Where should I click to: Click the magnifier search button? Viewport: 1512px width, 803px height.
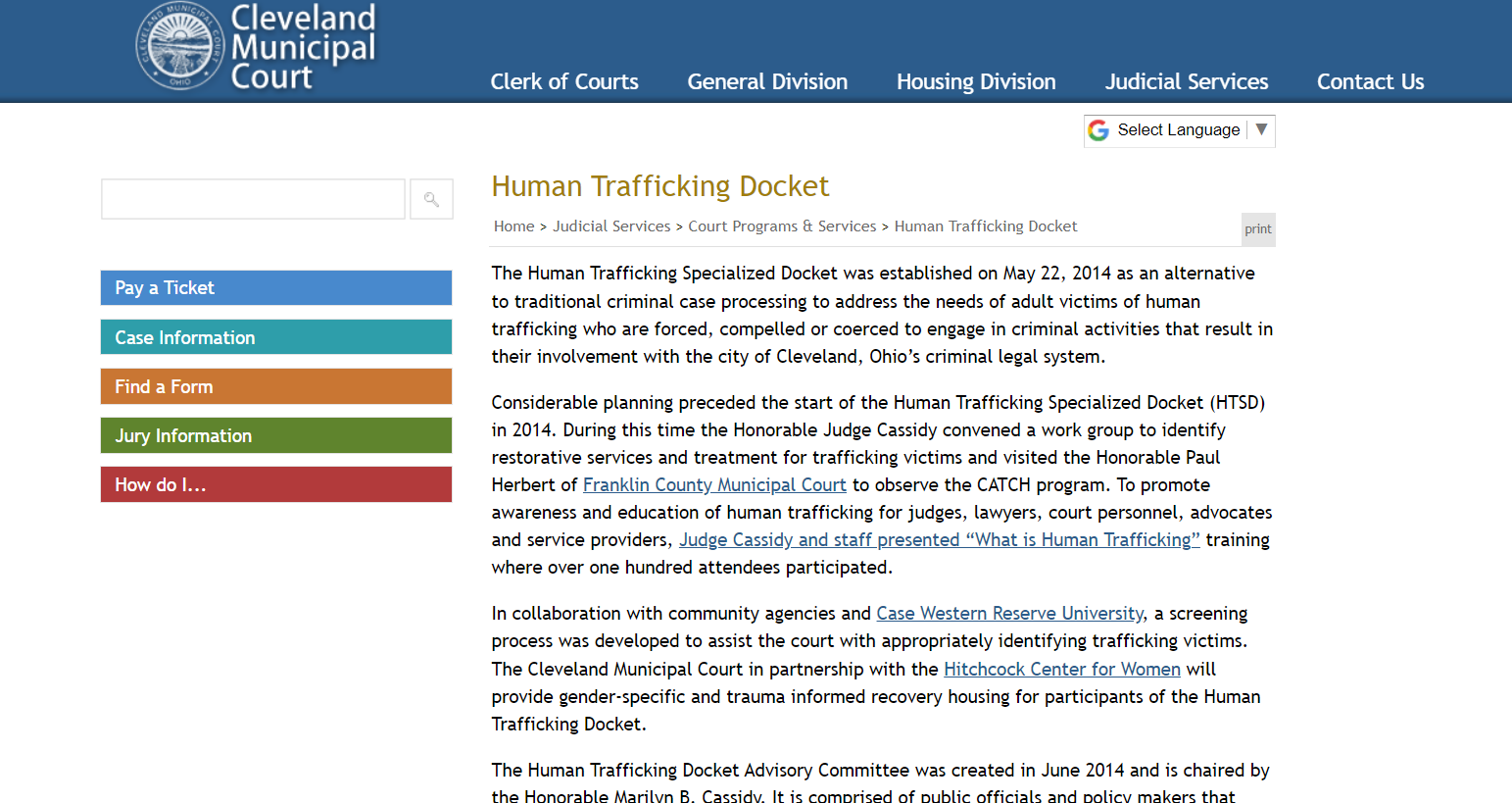[431, 199]
